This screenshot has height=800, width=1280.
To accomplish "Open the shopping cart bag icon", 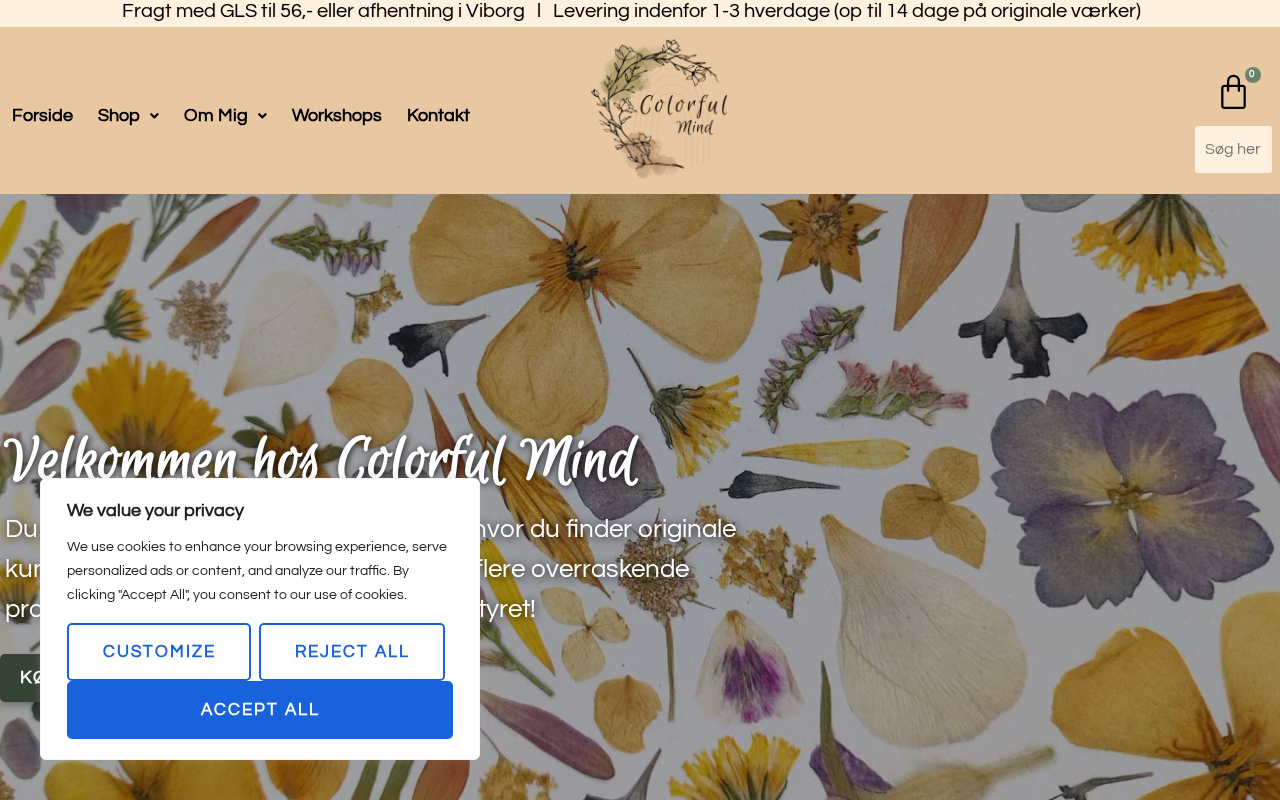I will click(1233, 93).
